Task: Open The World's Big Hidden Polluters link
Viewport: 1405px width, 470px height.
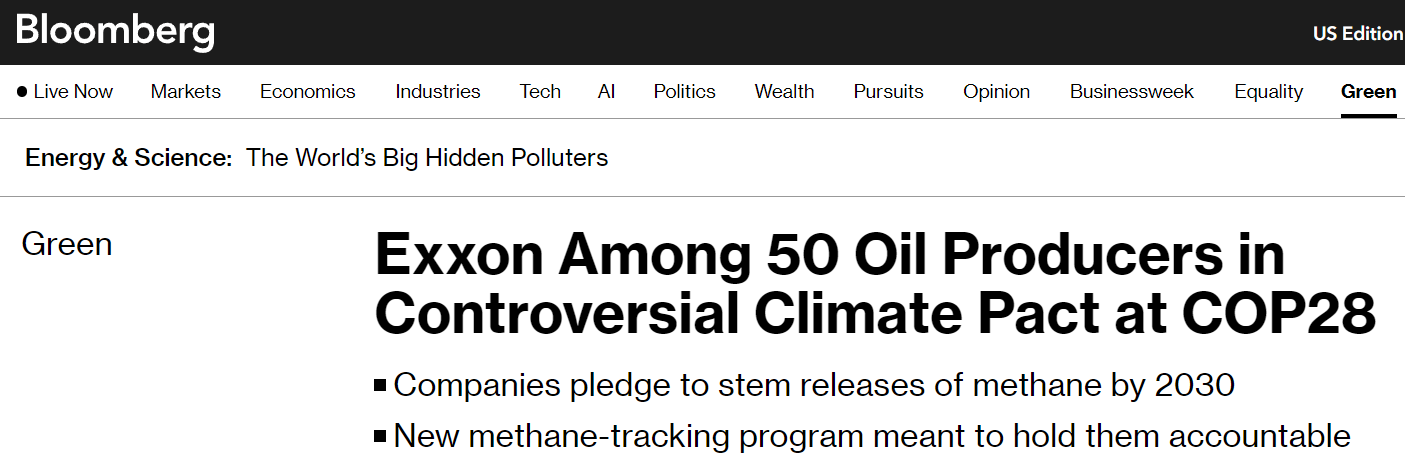Action: point(427,158)
